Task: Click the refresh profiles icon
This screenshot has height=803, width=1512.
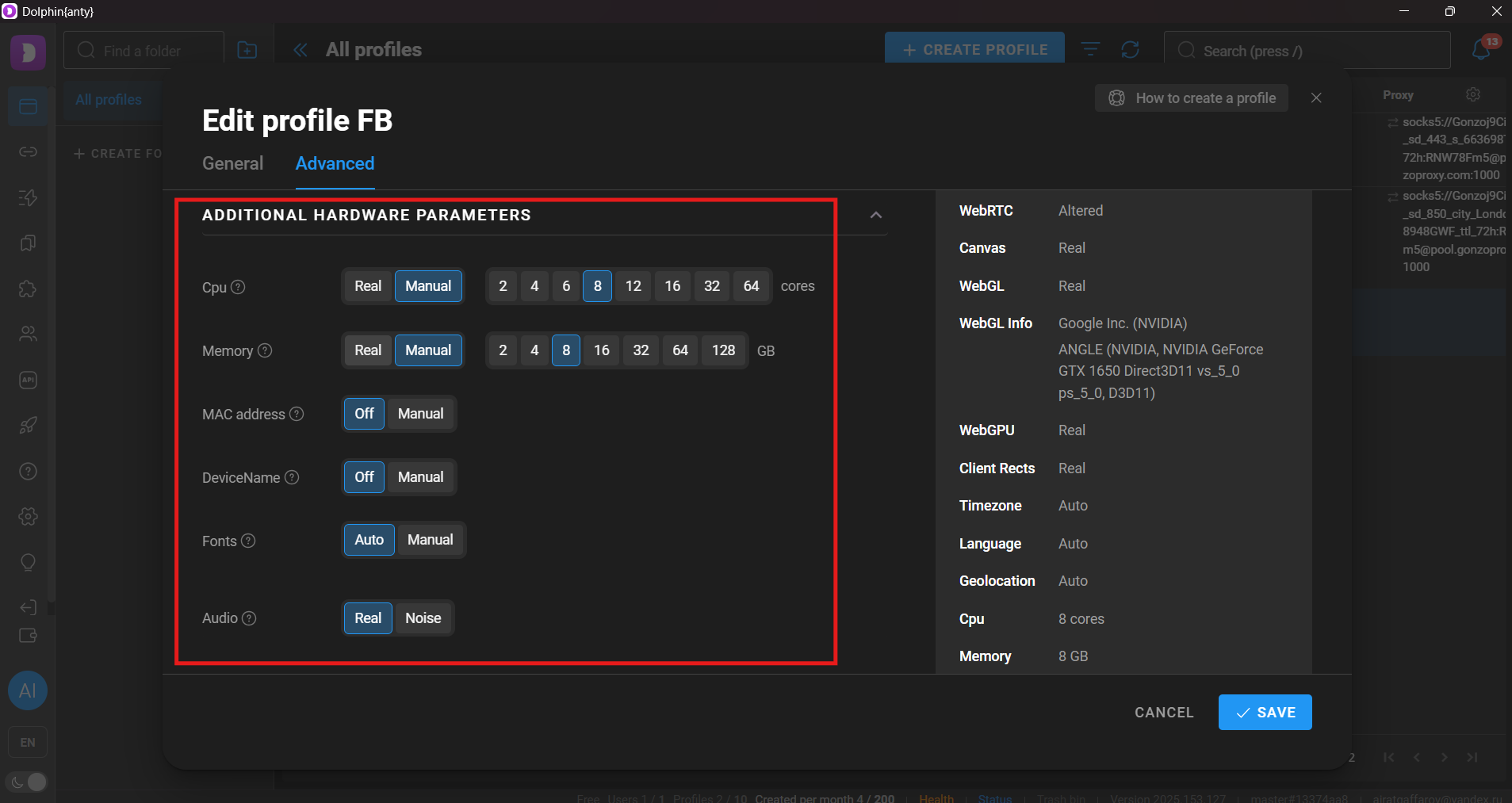Action: [1130, 50]
